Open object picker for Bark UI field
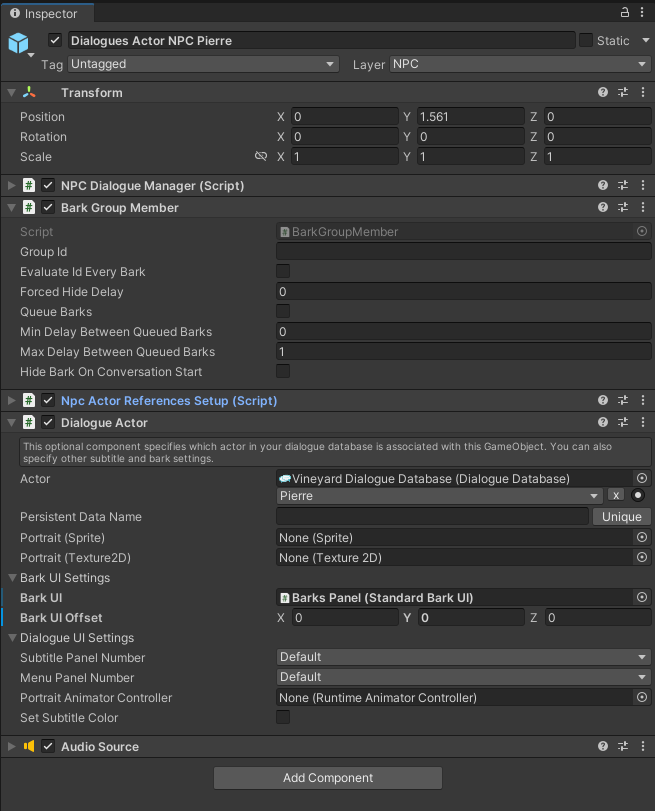The image size is (655, 811). point(642,597)
